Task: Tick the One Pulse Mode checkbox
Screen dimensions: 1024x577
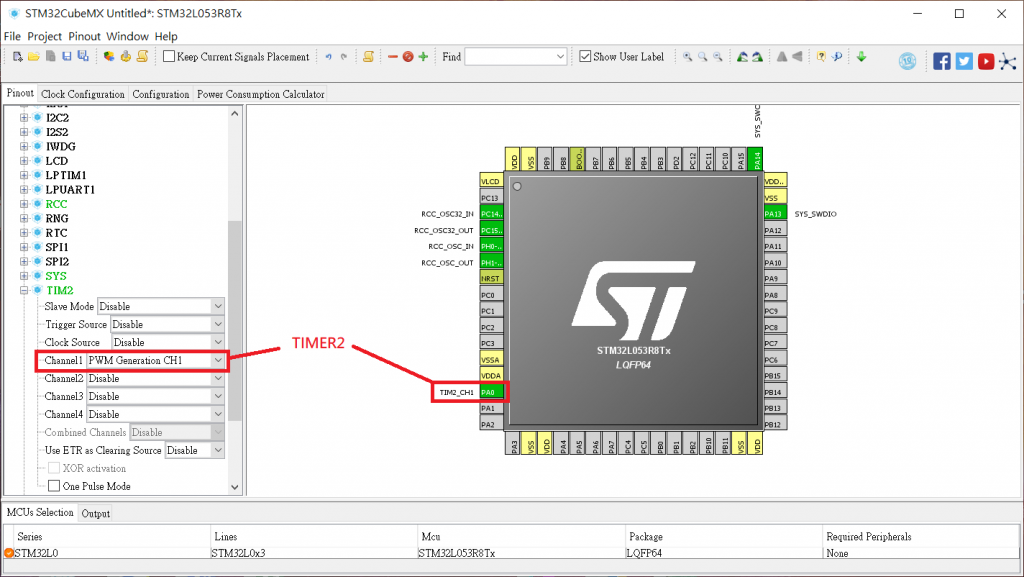Action: [54, 486]
